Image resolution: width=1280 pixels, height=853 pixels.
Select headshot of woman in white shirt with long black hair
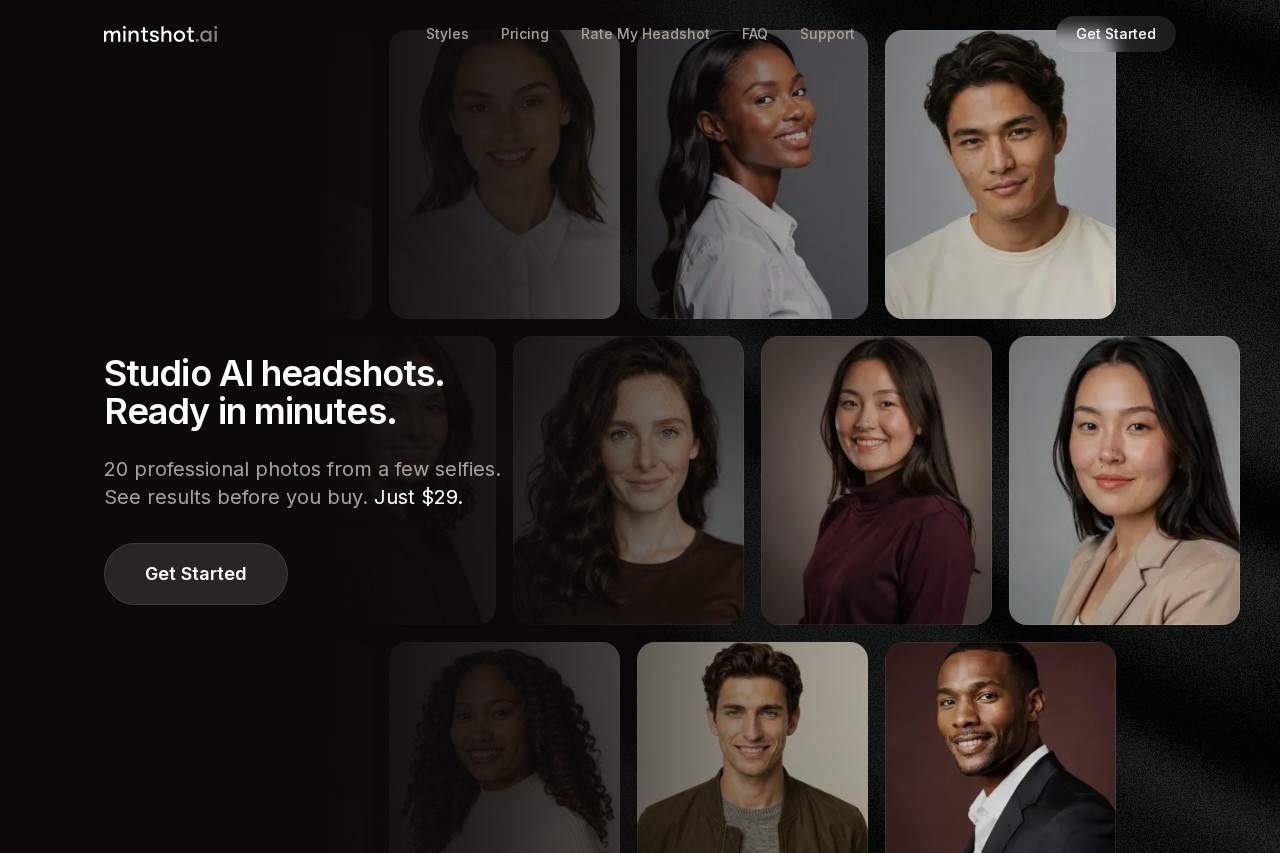[x=752, y=175]
